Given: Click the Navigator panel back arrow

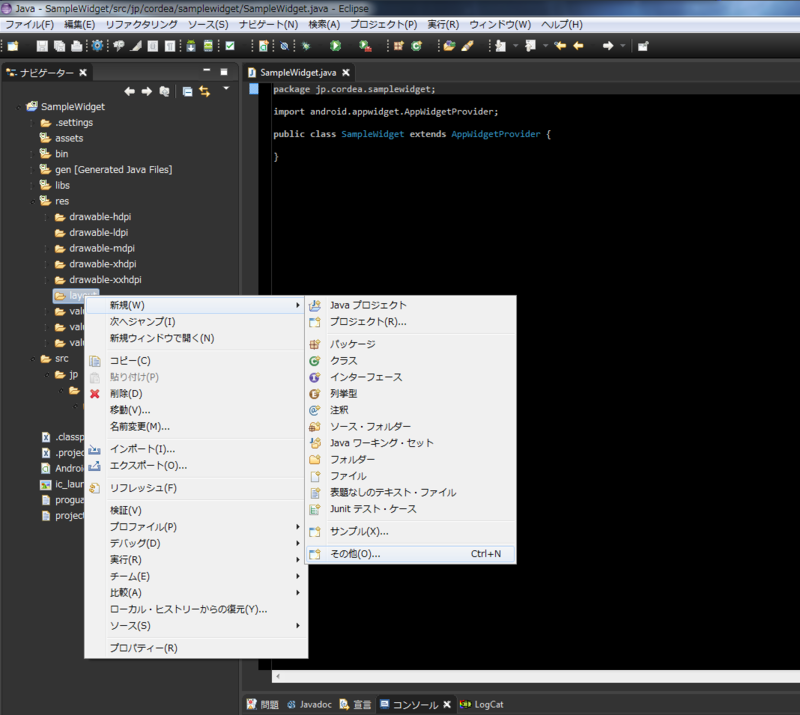Looking at the screenshot, I should coord(130,91).
